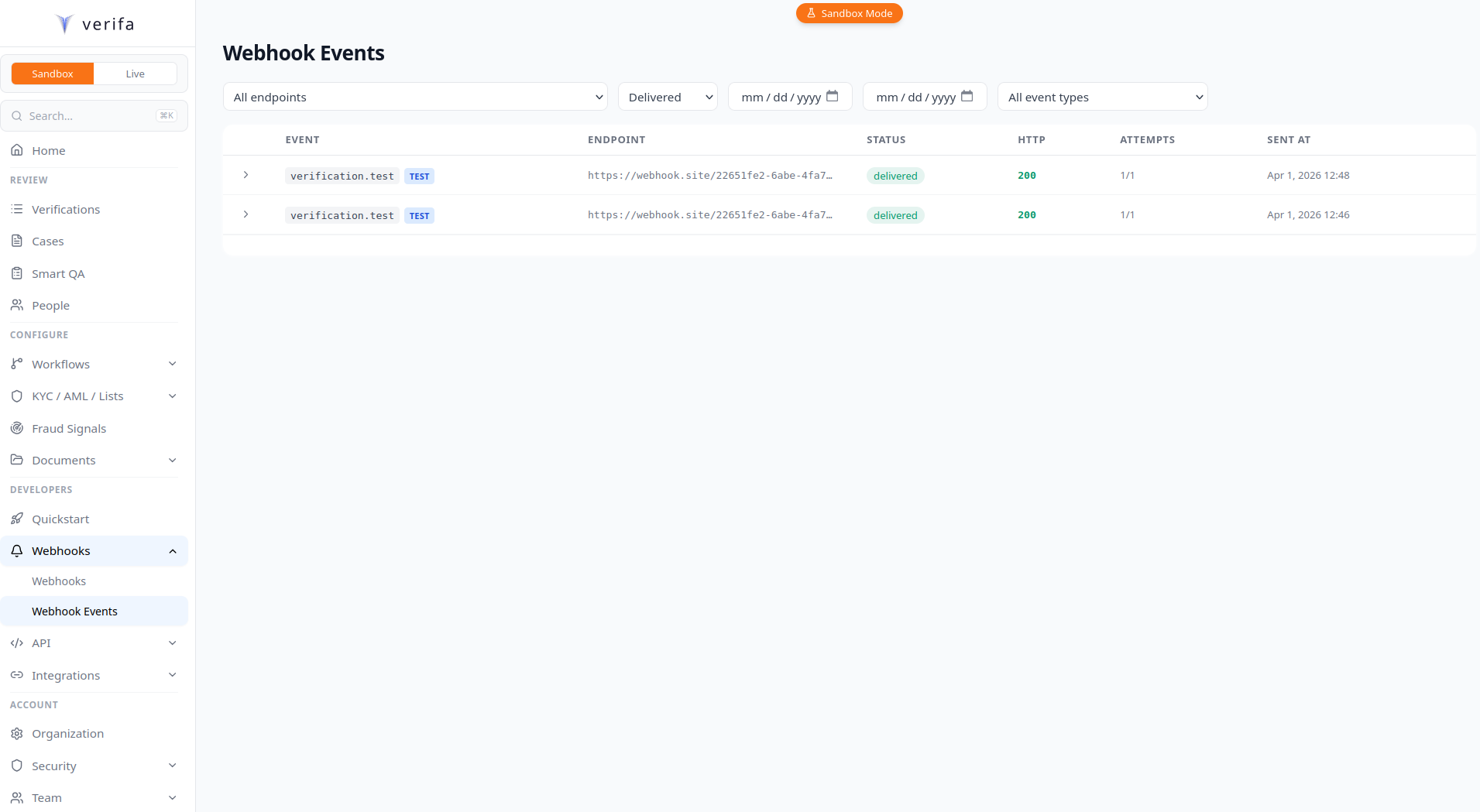The width and height of the screenshot is (1480, 812).
Task: Click the People icon in sidebar
Action: [17, 305]
